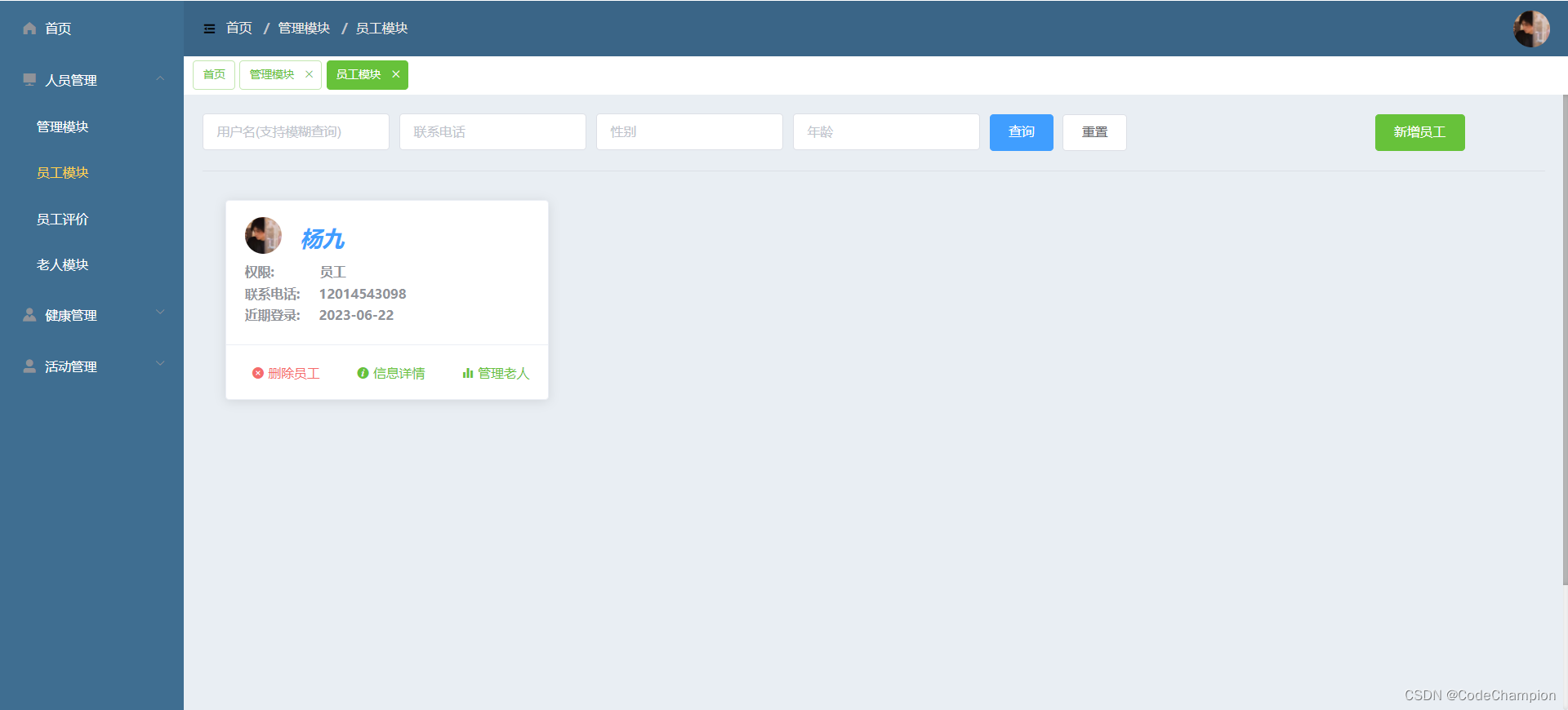1568x710 pixels.
Task: Click the bar chart icon beside 管理老人
Action: pos(468,373)
